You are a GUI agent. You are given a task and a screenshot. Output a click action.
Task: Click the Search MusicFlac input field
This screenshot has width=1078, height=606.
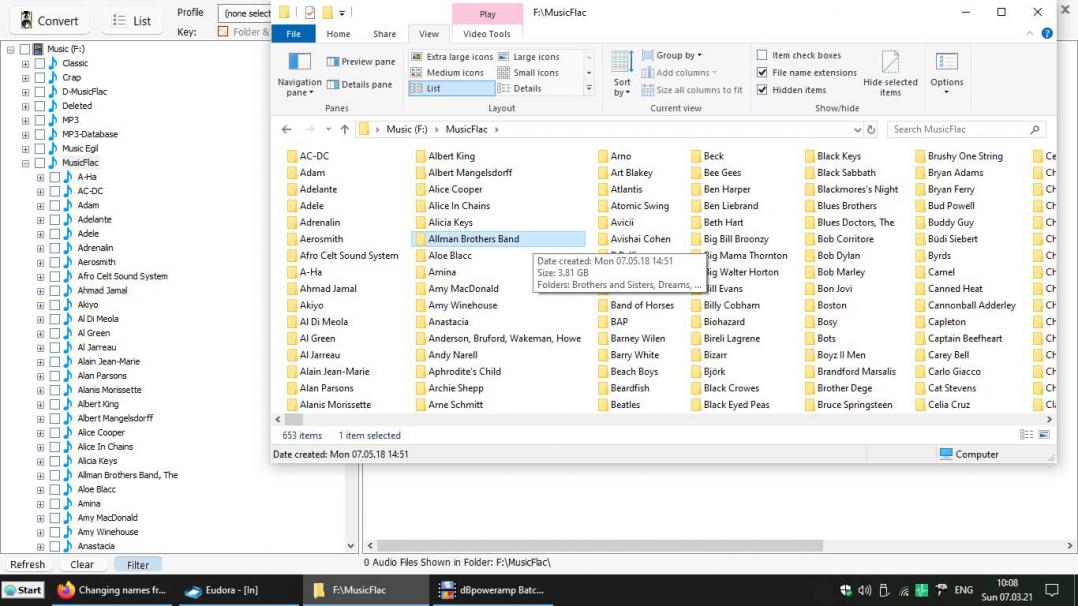[957, 129]
